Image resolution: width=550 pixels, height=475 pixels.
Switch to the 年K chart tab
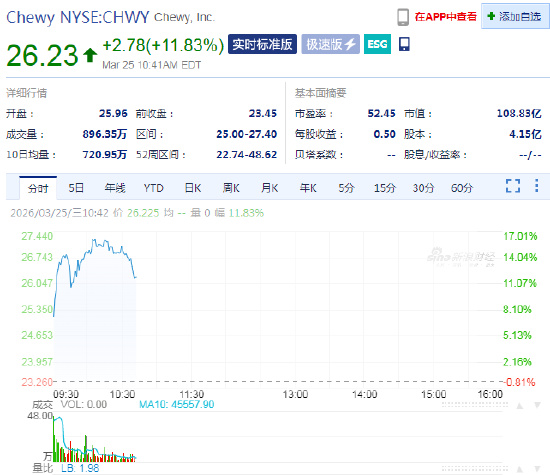click(308, 188)
